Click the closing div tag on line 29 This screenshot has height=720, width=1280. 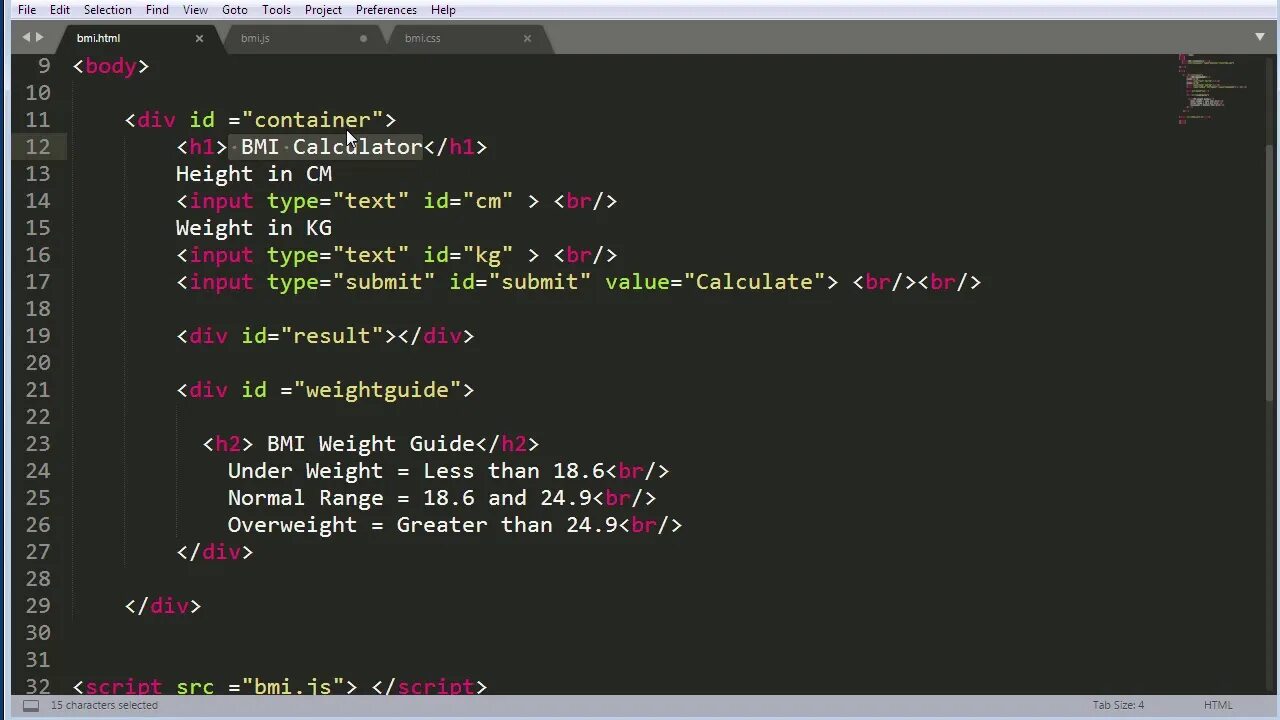[163, 606]
